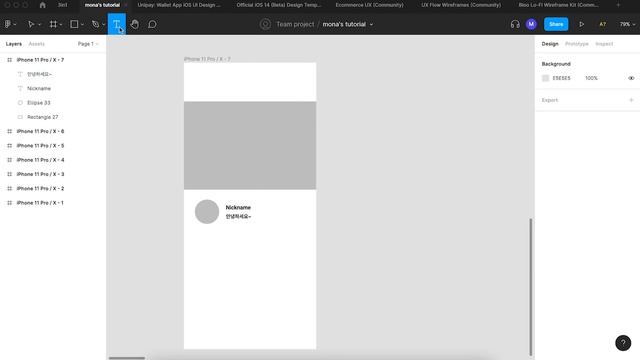Click rectangle icon of Rectangle 27 layer
Screen dimensions: 640x360
[x=20, y=117]
